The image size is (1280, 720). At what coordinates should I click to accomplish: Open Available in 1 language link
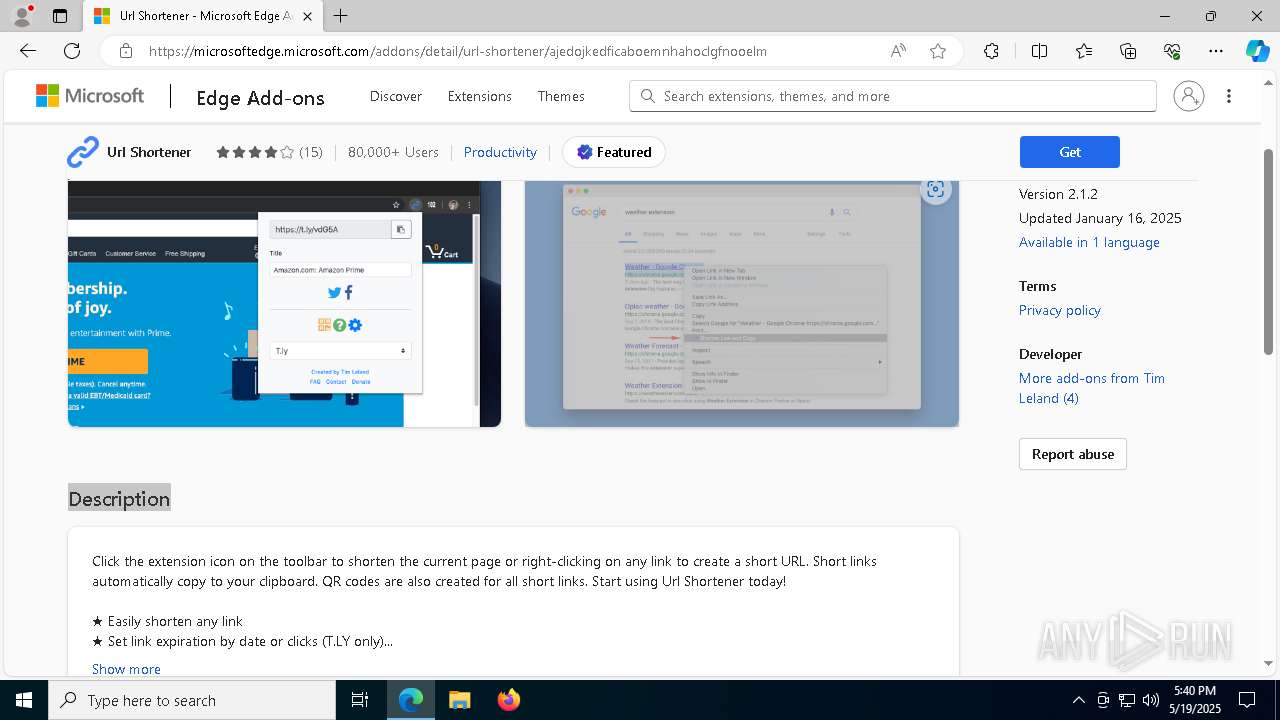(x=1089, y=242)
